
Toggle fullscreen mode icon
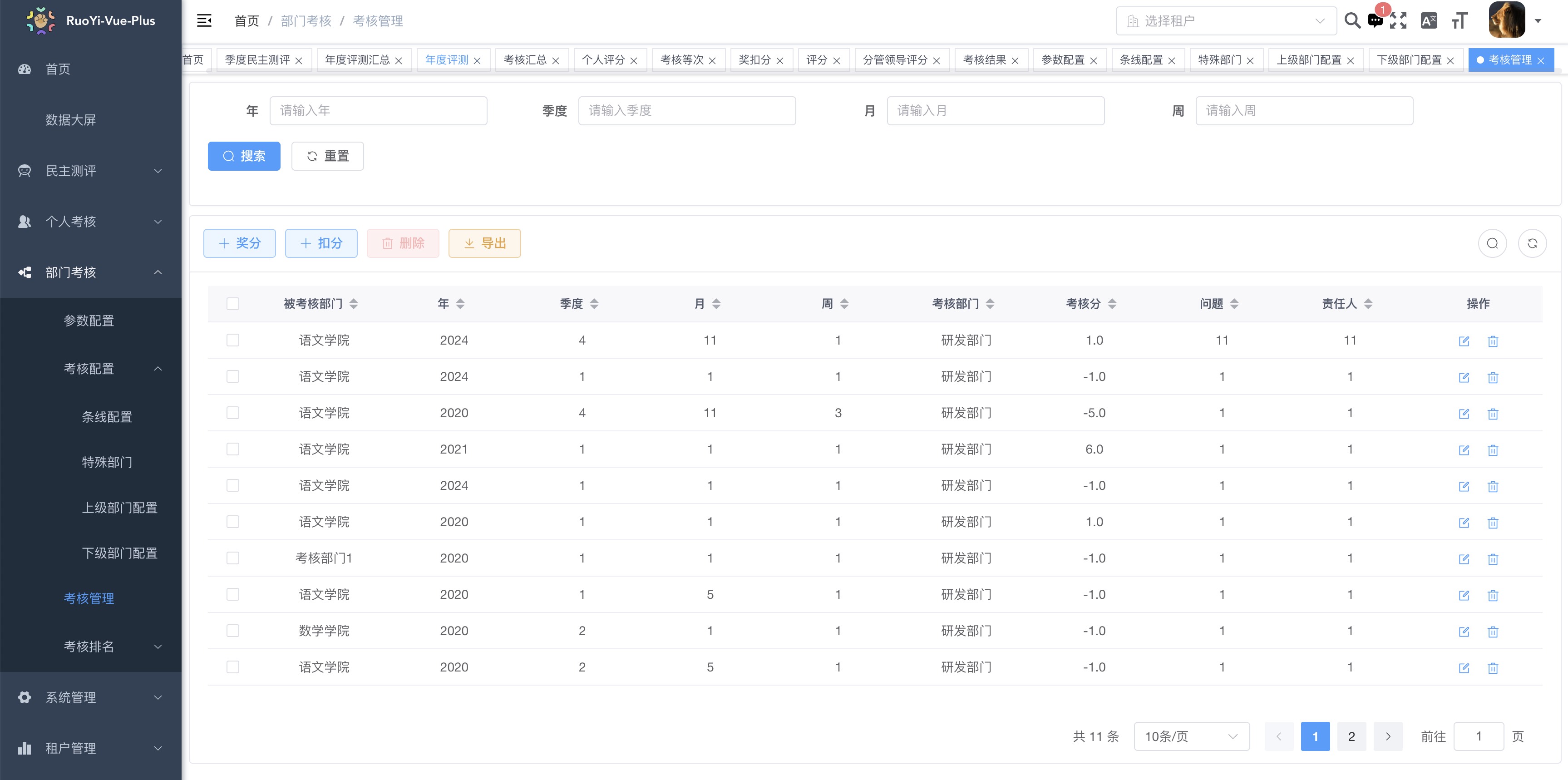(1398, 21)
